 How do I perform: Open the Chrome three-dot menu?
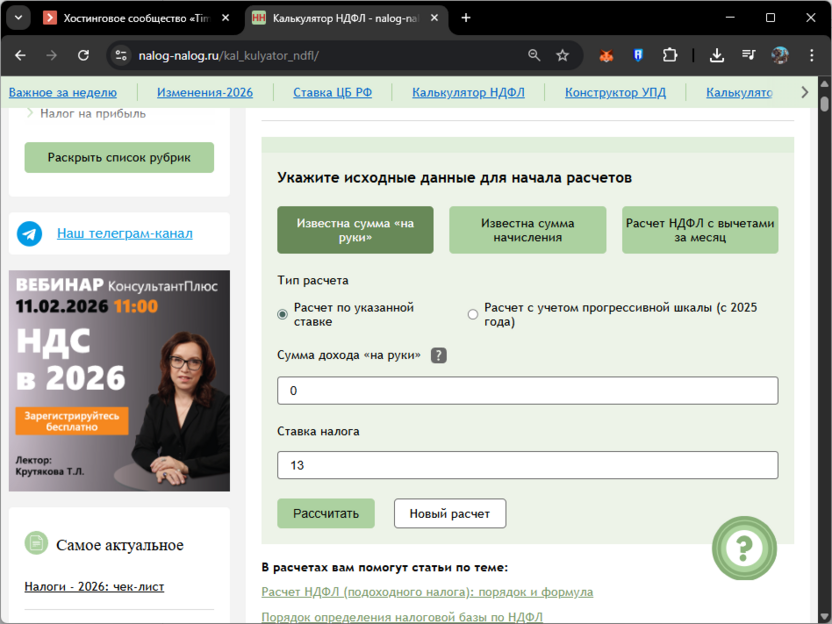pyautogui.click(x=811, y=55)
